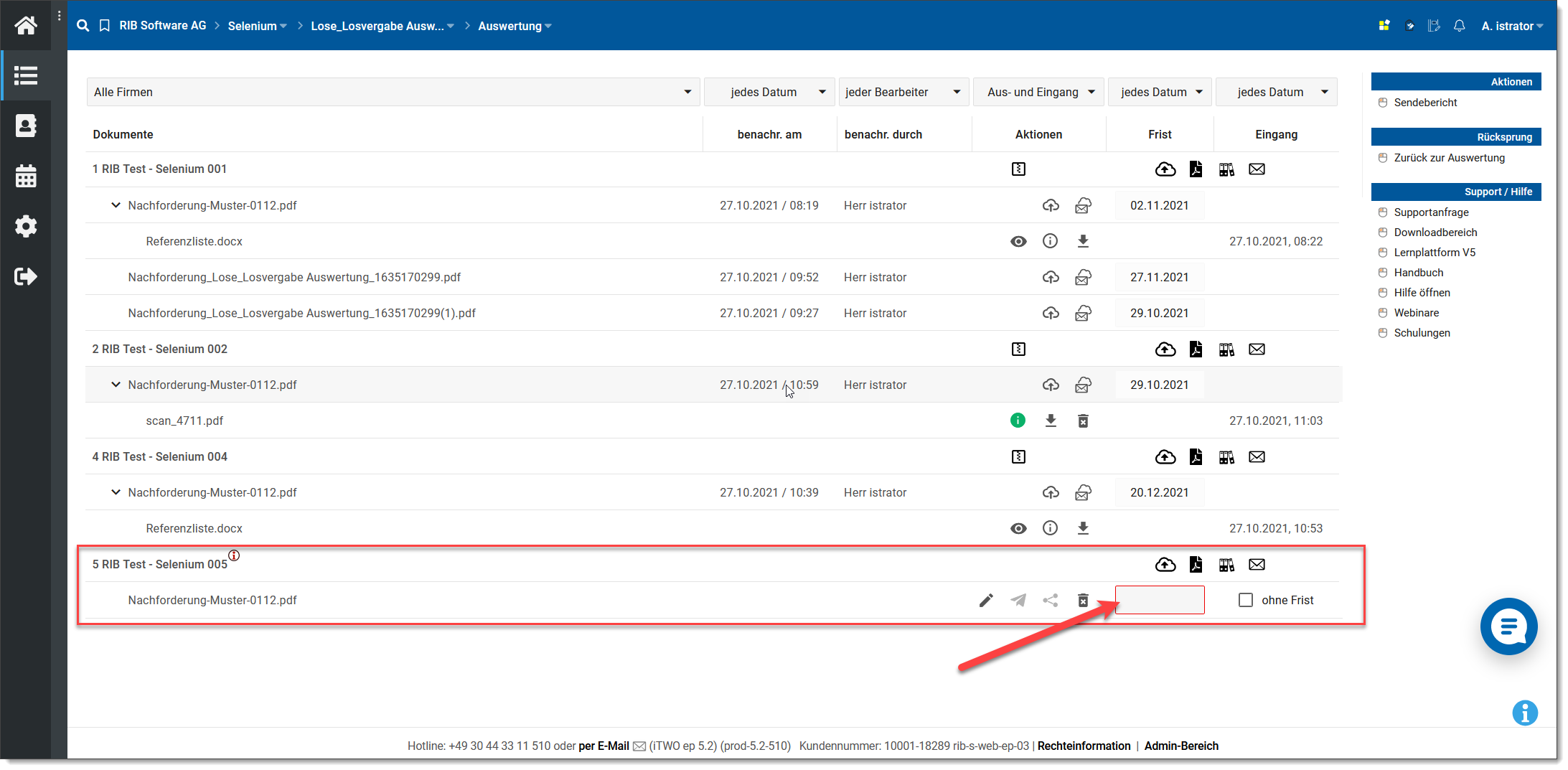Click Rechteinformation in footer
Image resolution: width=1568 pixels, height=770 pixels.
(1084, 746)
